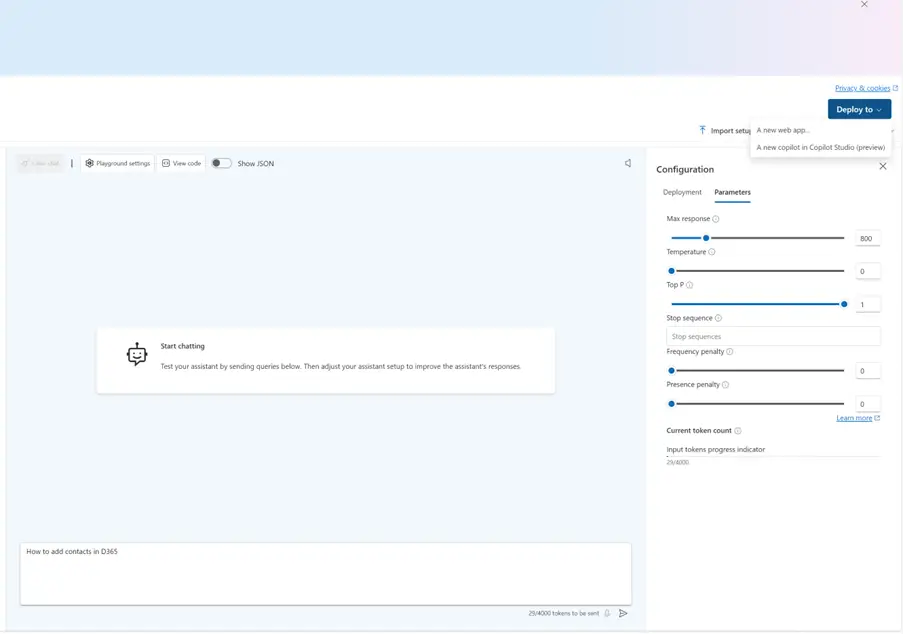
Task: Click the Presence penalty value box
Action: click(868, 404)
